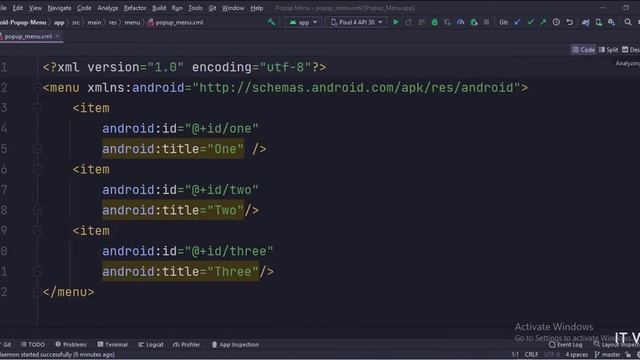
Task: Close the popup_menu.xml editor tab
Action: [57, 36]
